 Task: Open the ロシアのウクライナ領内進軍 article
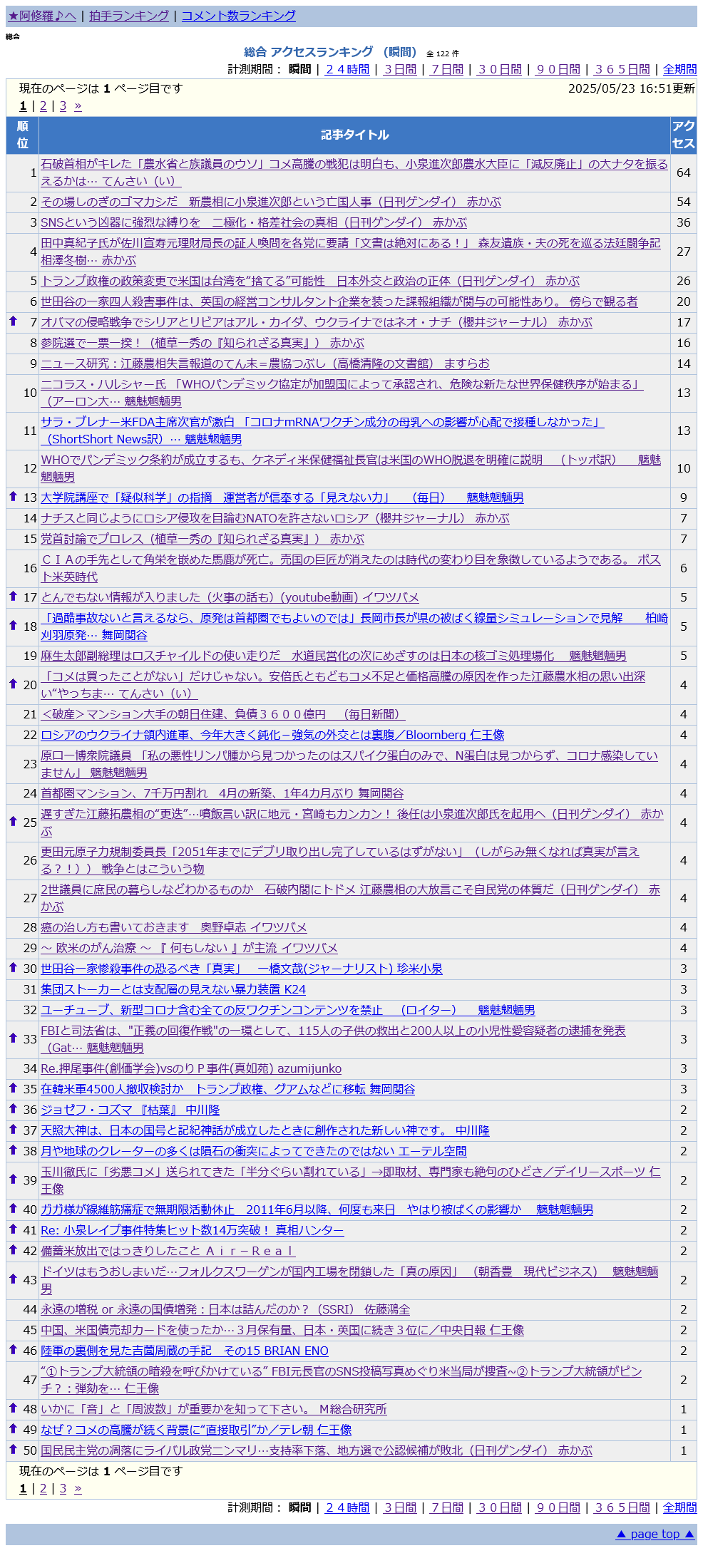click(x=272, y=735)
